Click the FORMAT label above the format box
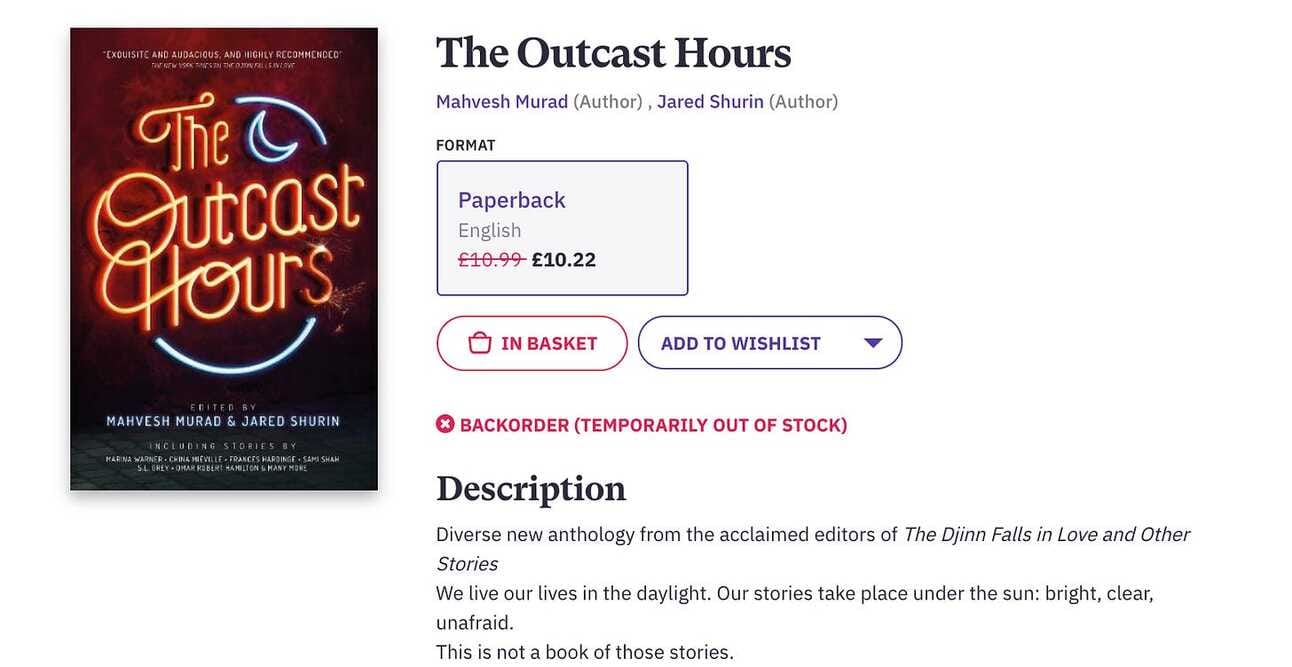The height and width of the screenshot is (667, 1292). pyautogui.click(x=466, y=145)
